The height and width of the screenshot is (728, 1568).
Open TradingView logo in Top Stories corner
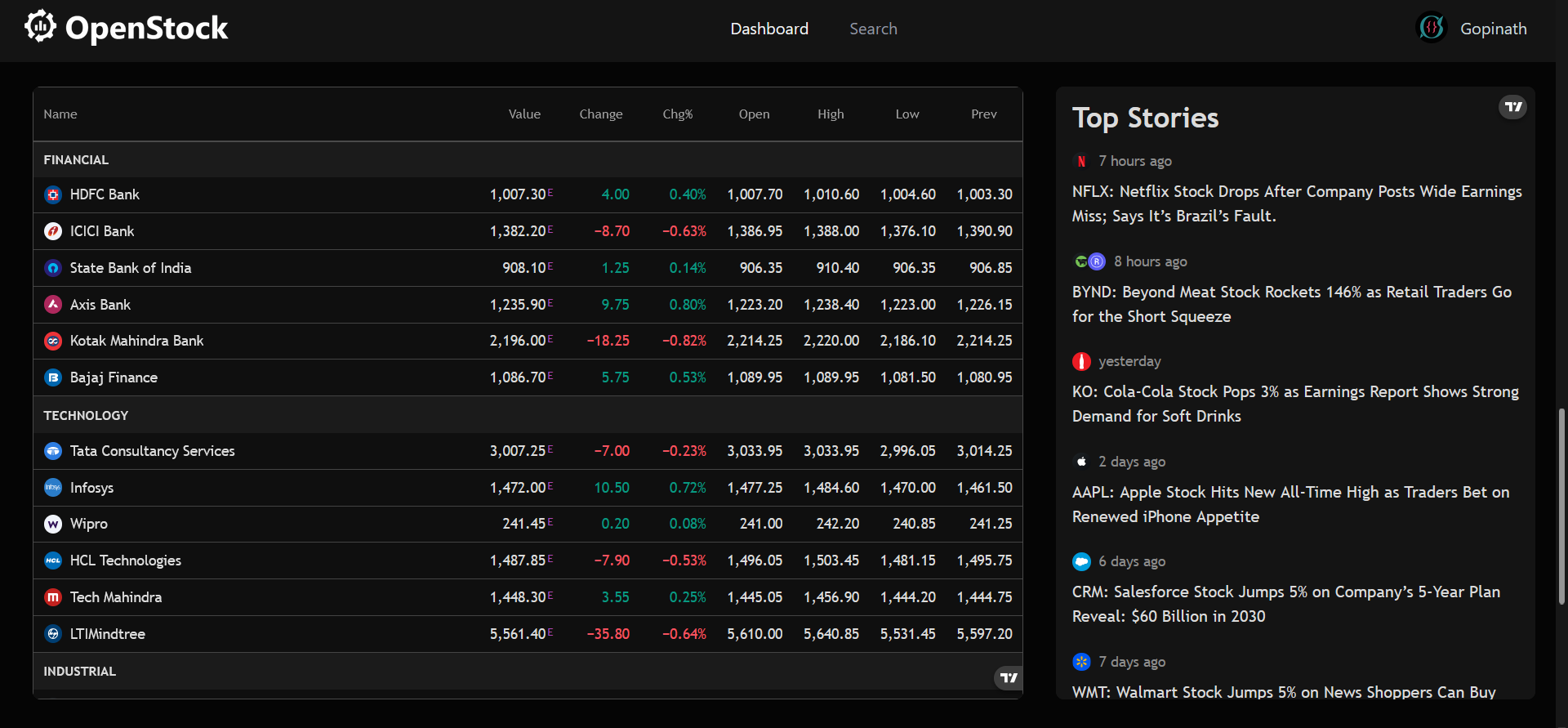tap(1512, 107)
